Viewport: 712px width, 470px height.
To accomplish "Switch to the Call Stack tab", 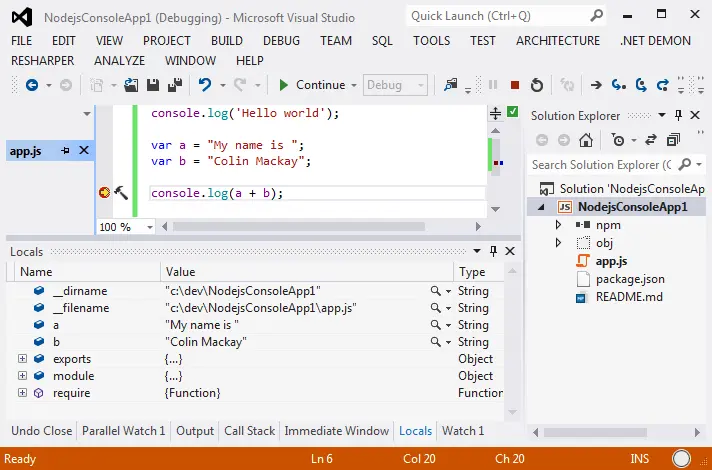I will (x=249, y=430).
